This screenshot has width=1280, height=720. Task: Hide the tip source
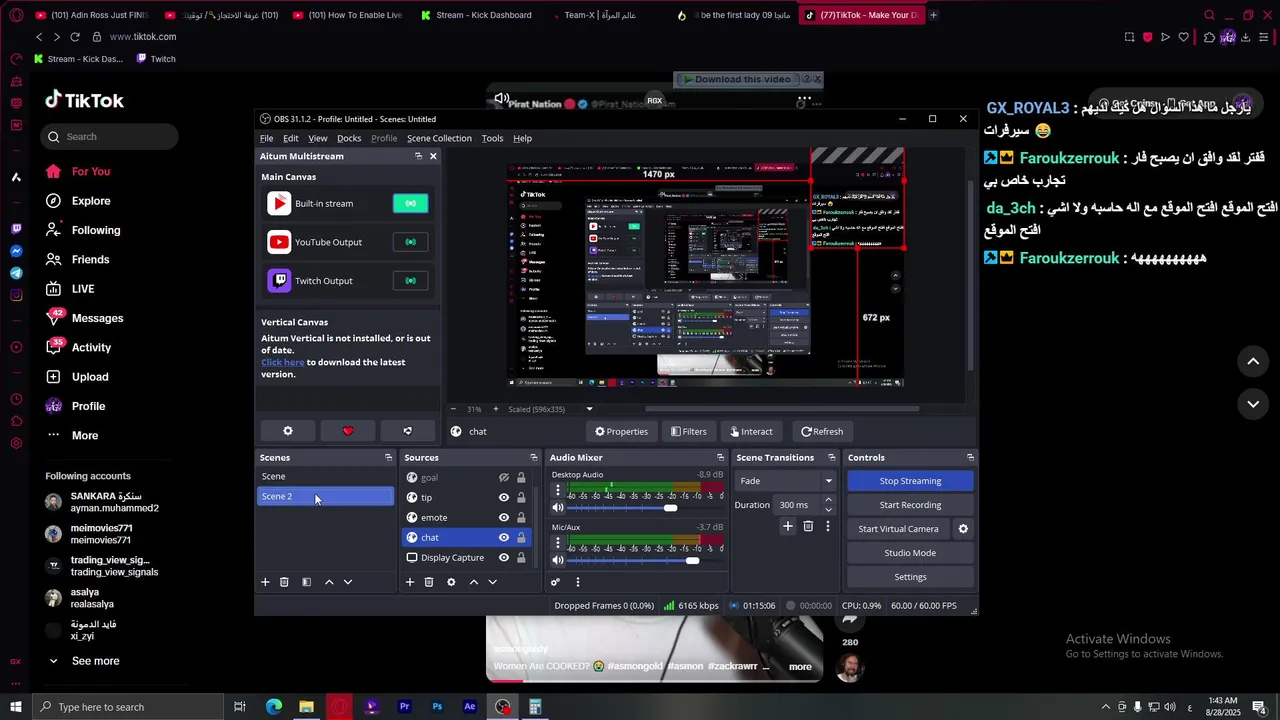click(504, 498)
